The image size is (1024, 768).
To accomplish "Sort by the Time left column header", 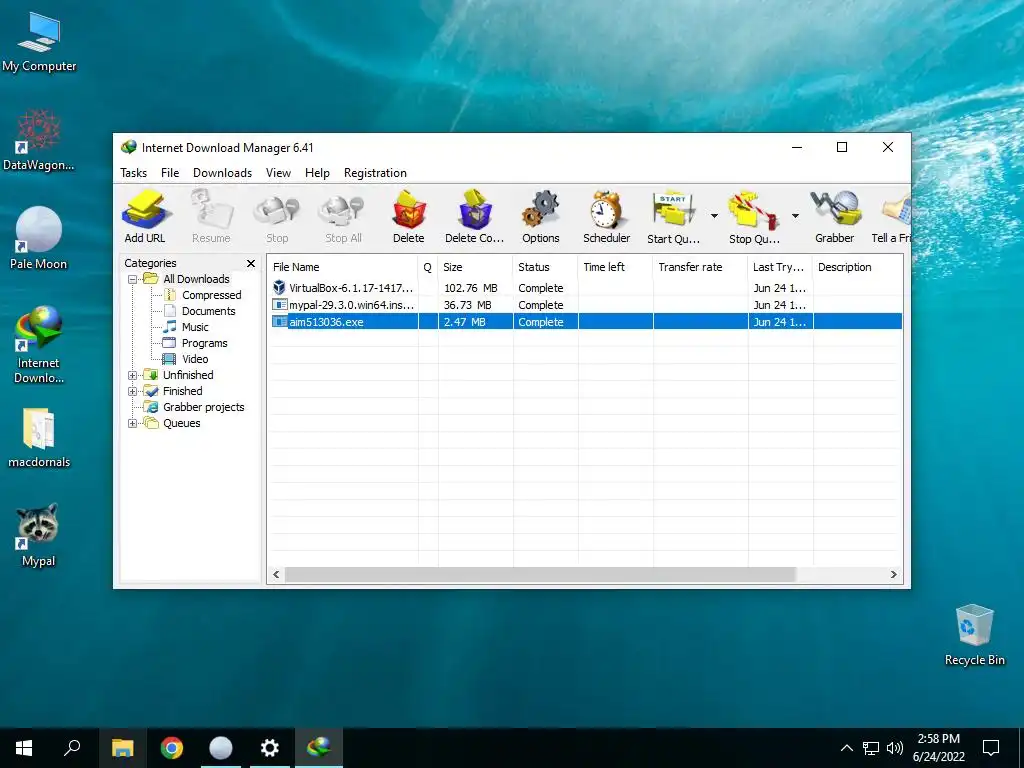I will [x=615, y=267].
